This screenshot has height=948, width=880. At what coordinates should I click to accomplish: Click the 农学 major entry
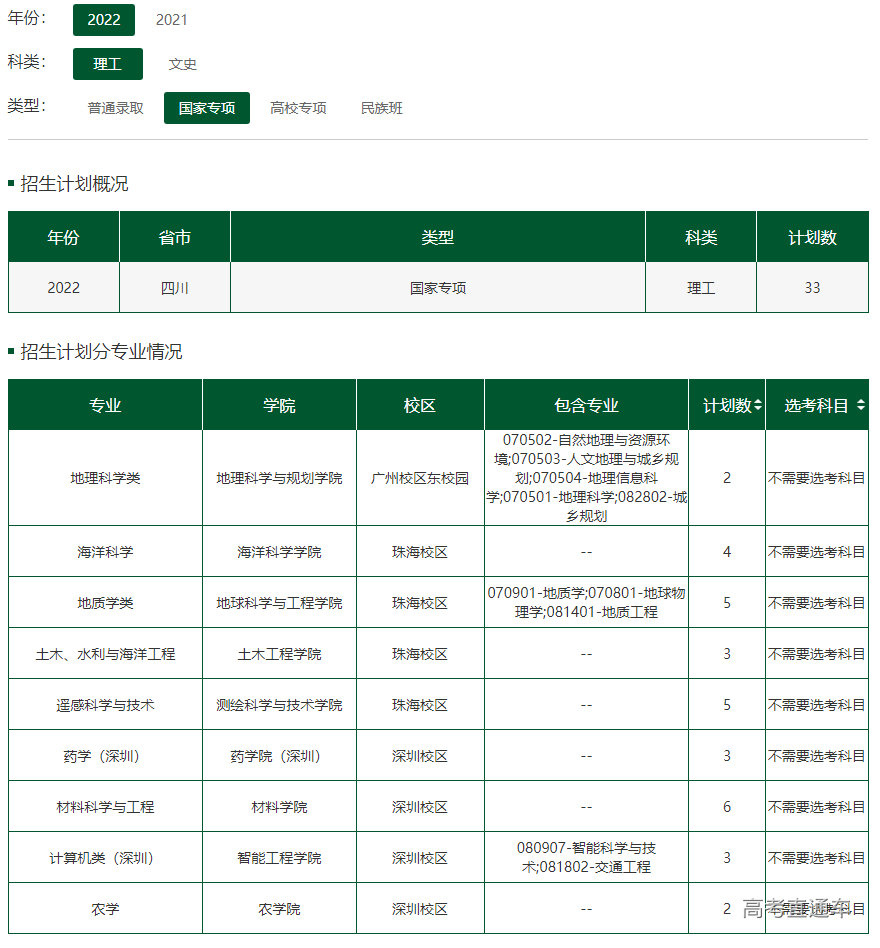click(105, 908)
